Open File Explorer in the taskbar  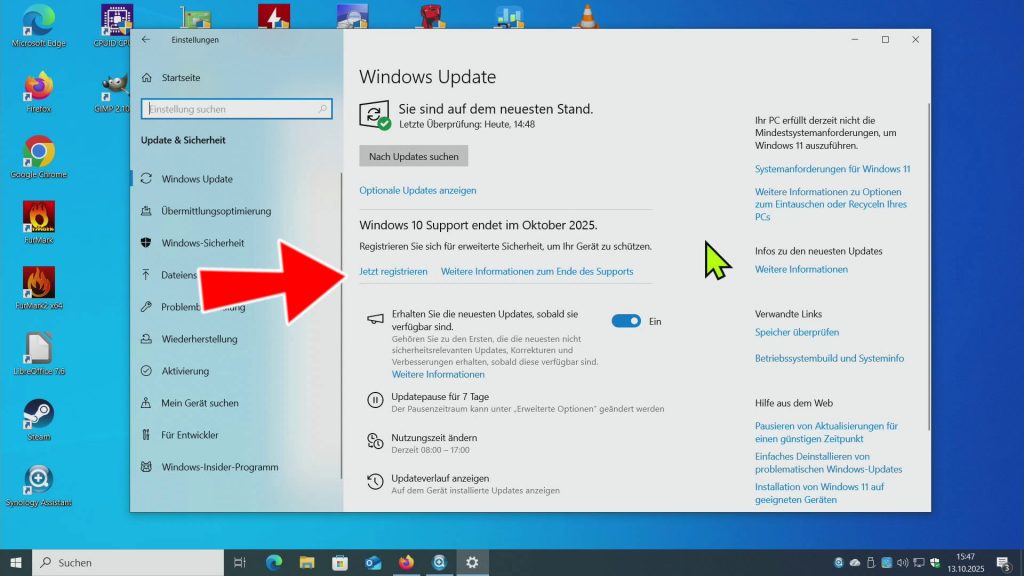(x=307, y=562)
